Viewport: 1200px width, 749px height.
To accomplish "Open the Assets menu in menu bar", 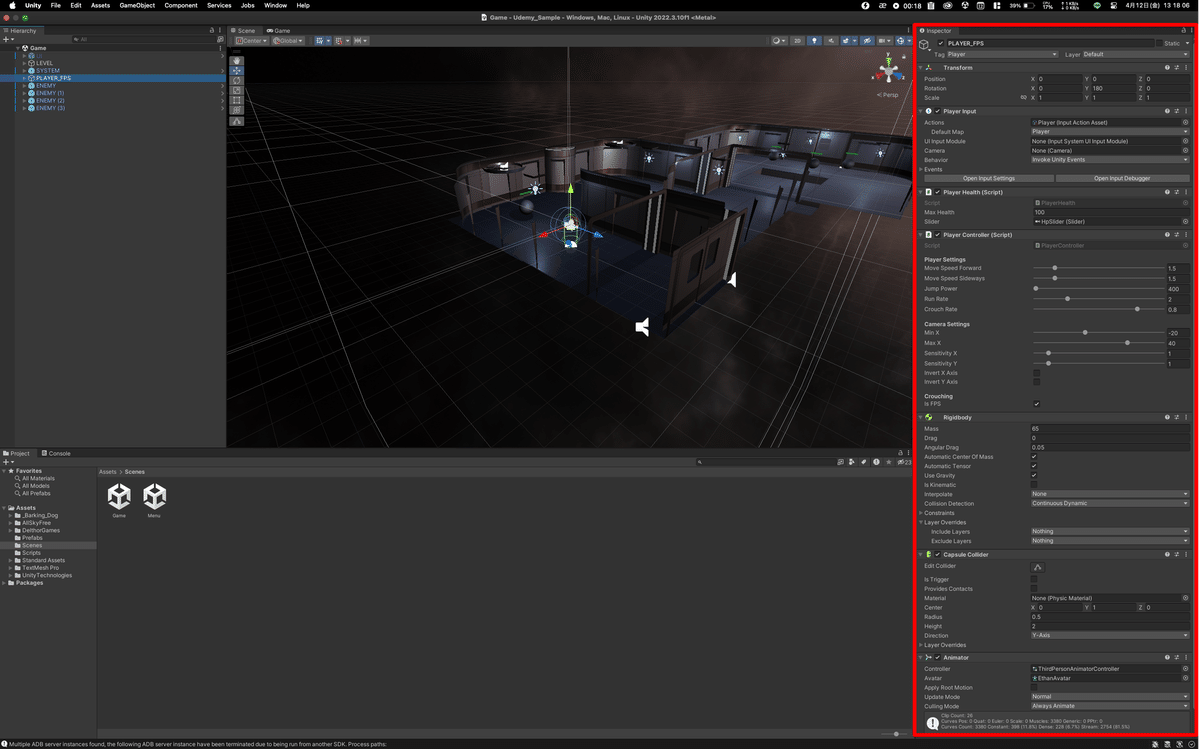I will tap(100, 5).
